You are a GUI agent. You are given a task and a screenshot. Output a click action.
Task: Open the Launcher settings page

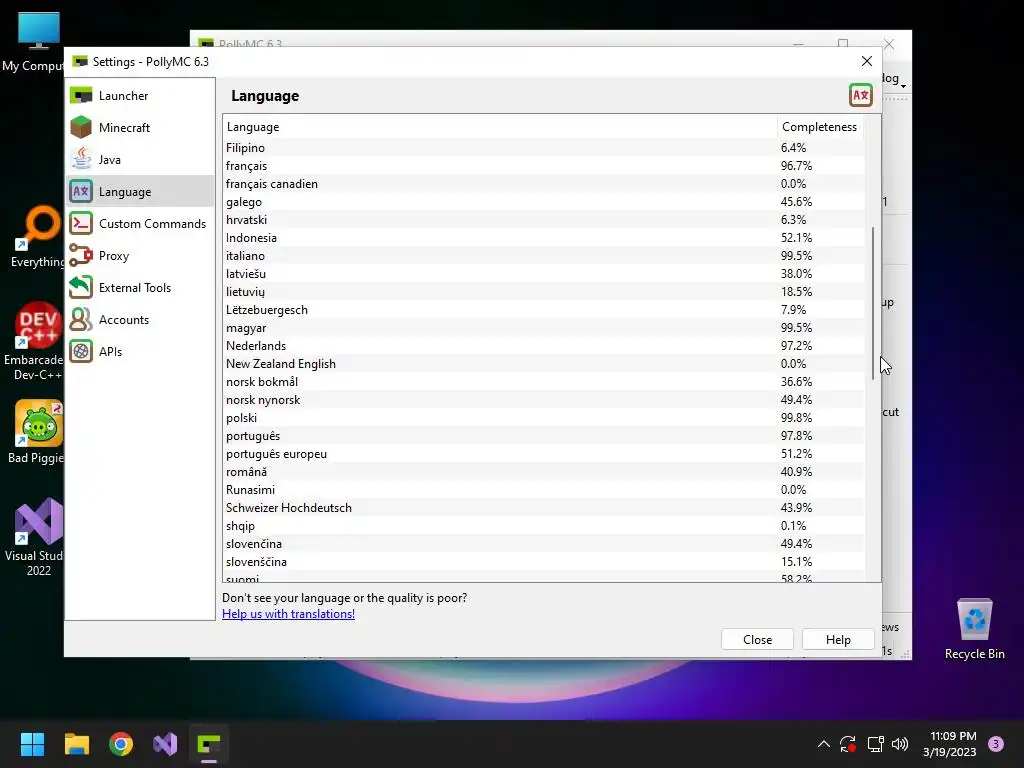pyautogui.click(x=140, y=96)
